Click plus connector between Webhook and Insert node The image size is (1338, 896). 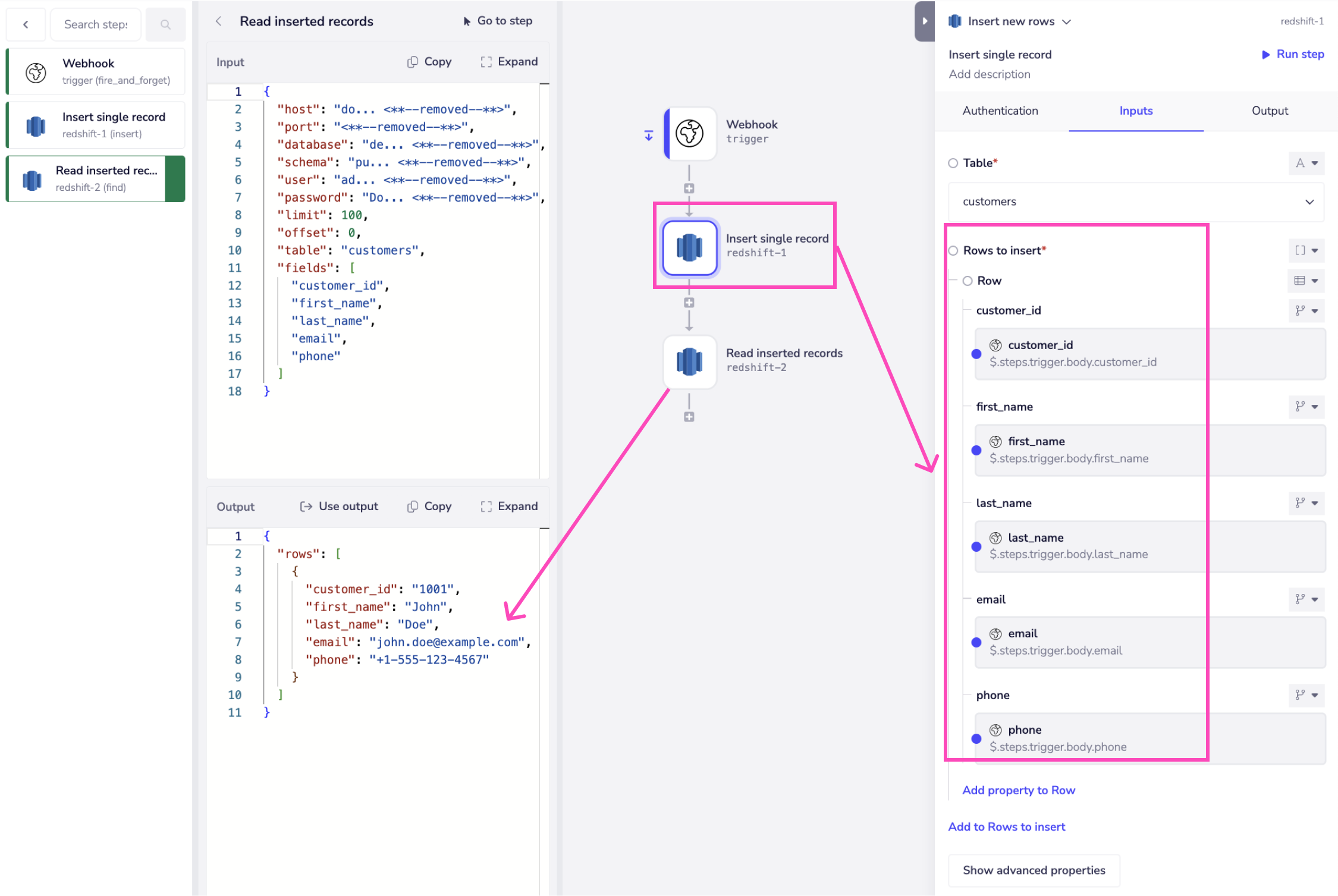point(689,188)
